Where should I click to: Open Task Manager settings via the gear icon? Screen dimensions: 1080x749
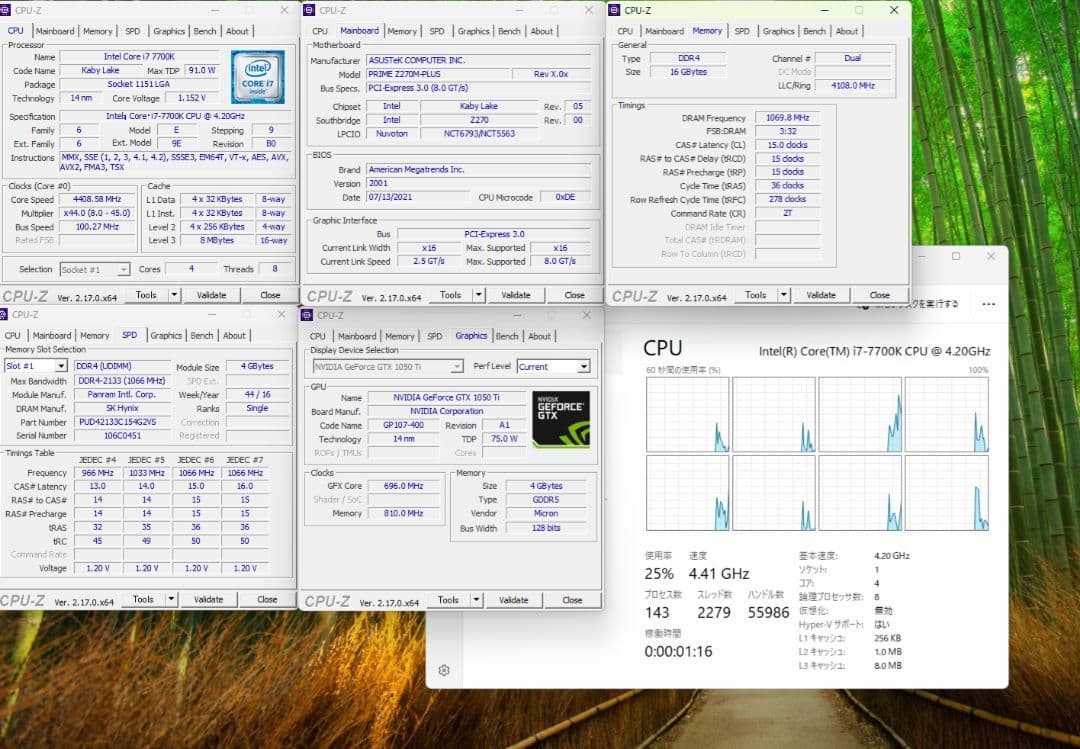(x=444, y=672)
